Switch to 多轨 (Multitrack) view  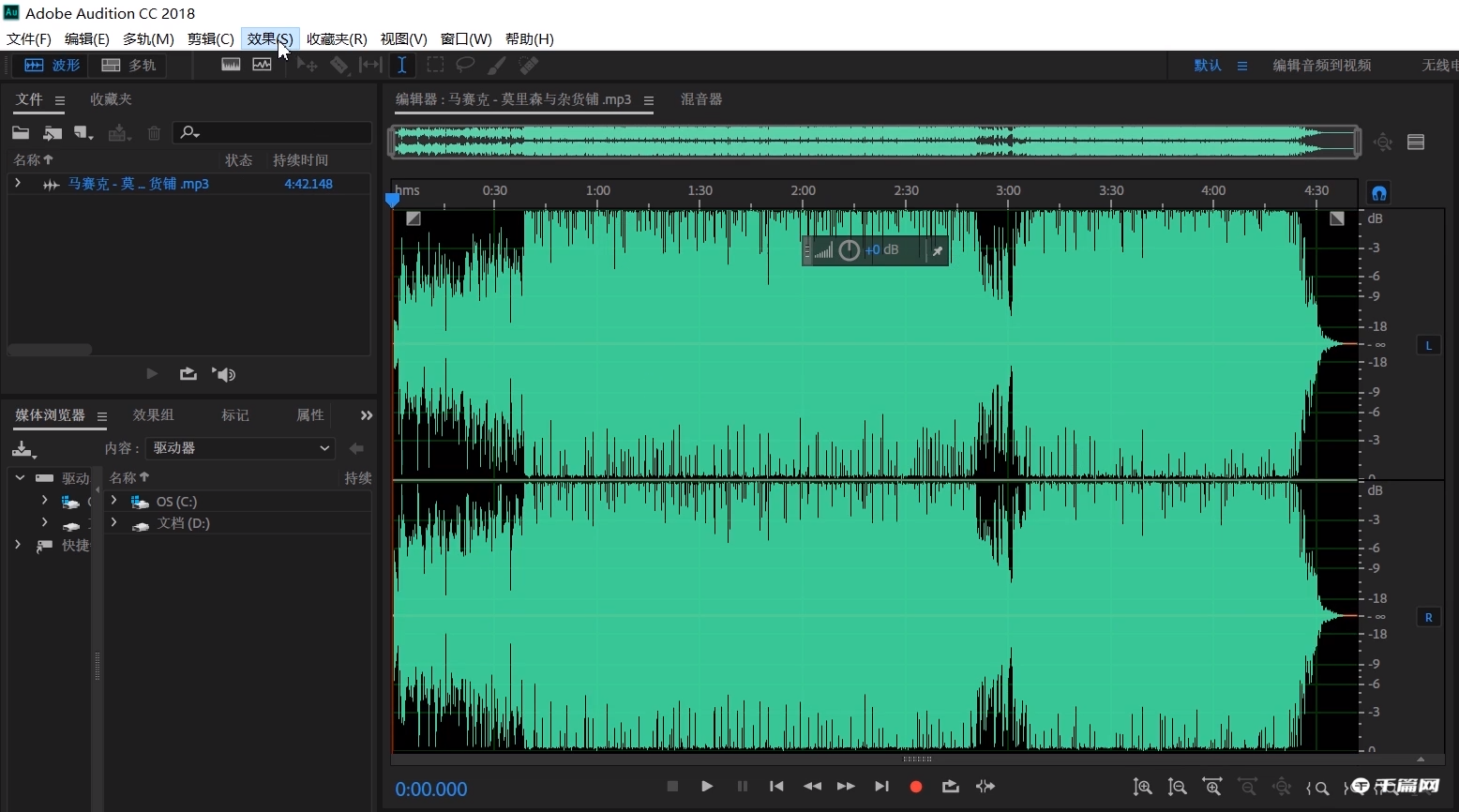[128, 65]
